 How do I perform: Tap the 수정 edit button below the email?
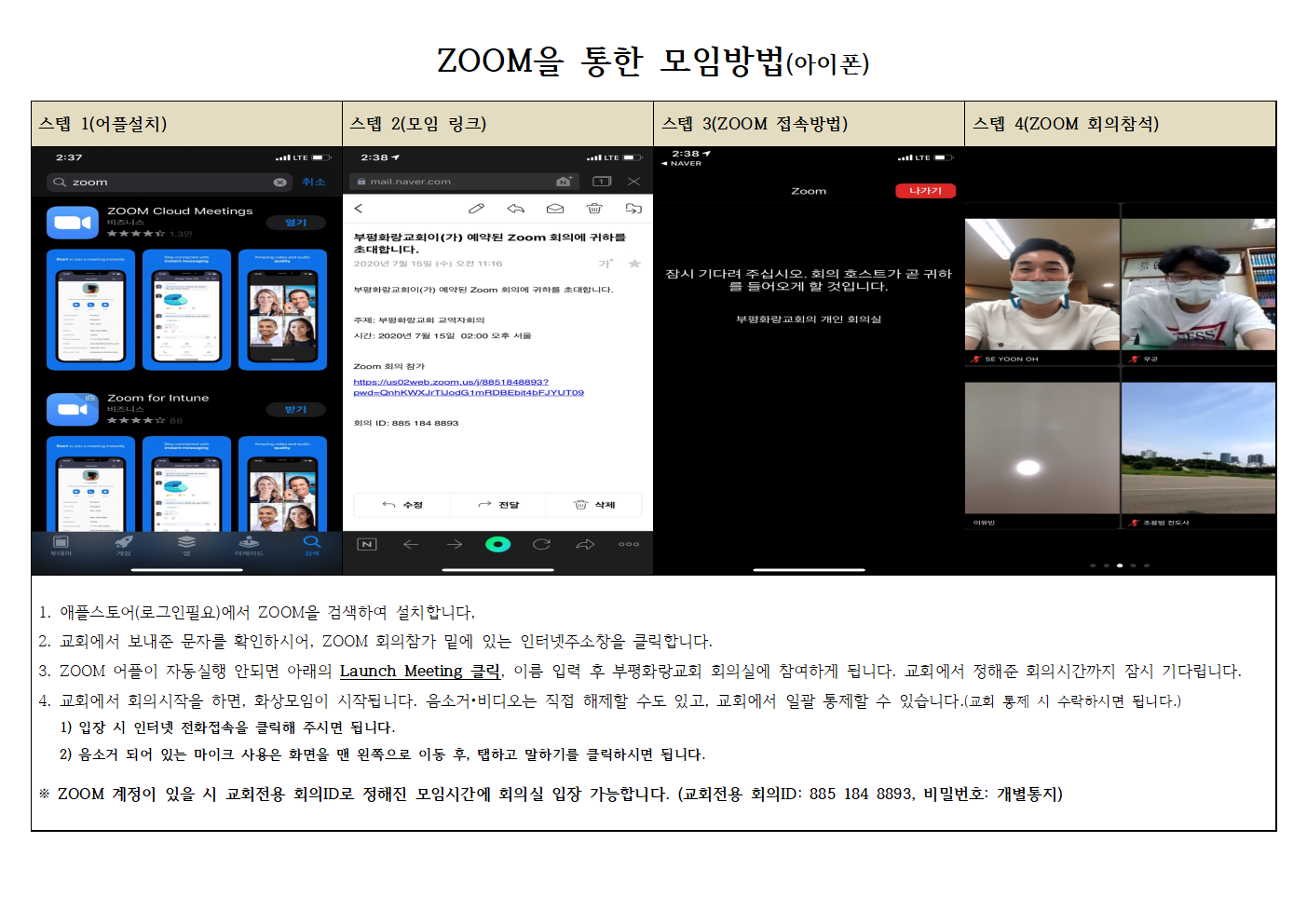click(x=402, y=505)
